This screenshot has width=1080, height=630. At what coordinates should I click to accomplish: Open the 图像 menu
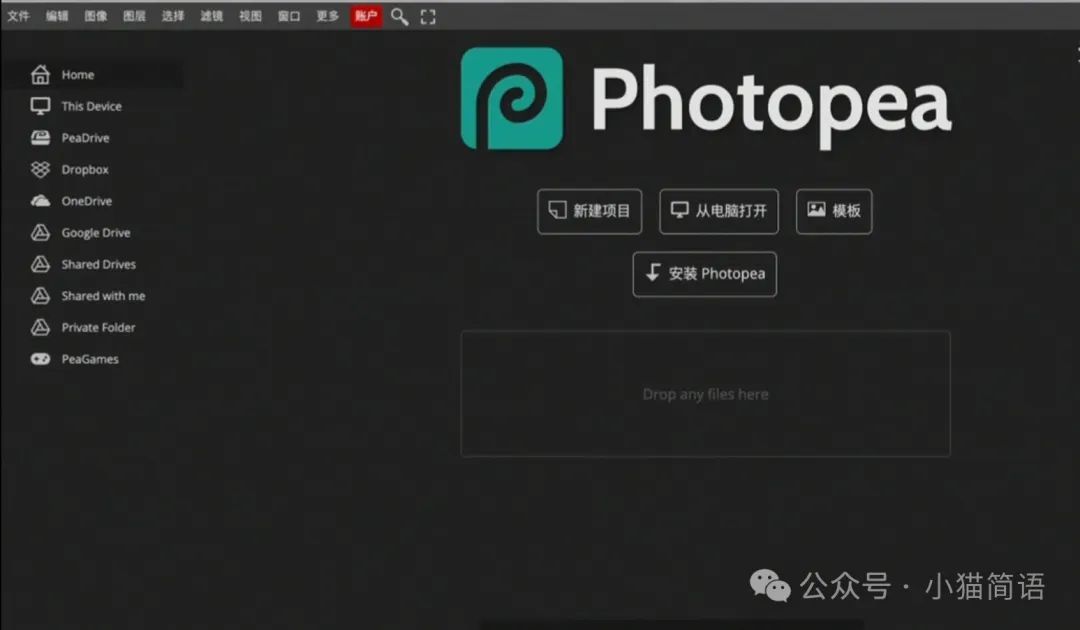click(96, 16)
